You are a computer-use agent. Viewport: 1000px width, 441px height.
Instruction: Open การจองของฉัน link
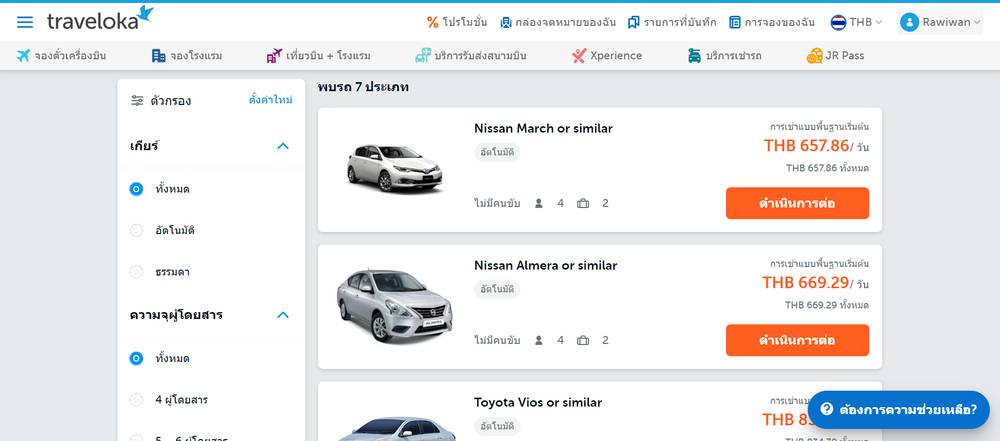(x=772, y=22)
